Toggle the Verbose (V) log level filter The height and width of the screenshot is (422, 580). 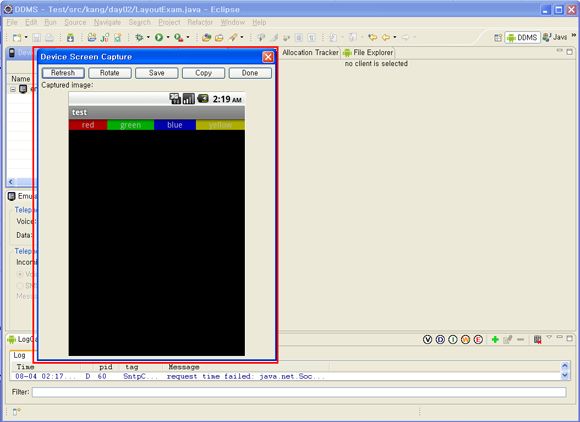pyautogui.click(x=427, y=339)
